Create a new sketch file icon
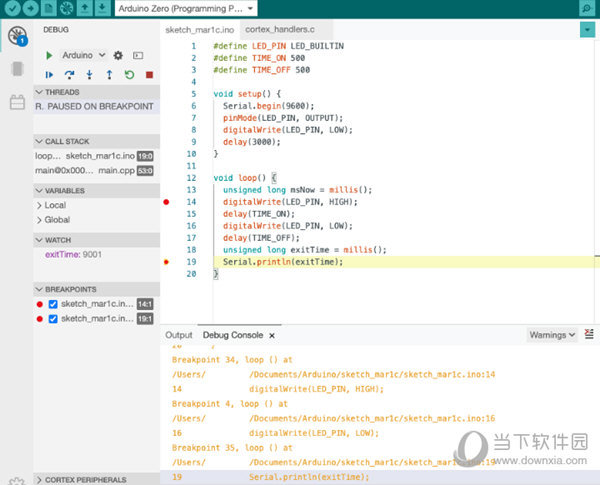 tap(49, 8)
